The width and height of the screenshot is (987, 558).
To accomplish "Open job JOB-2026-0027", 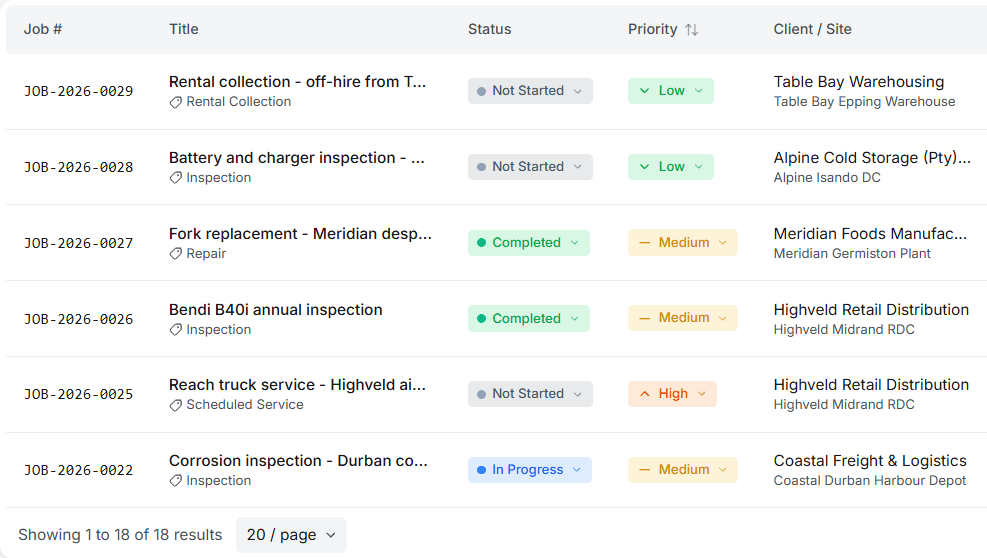I will click(x=79, y=243).
